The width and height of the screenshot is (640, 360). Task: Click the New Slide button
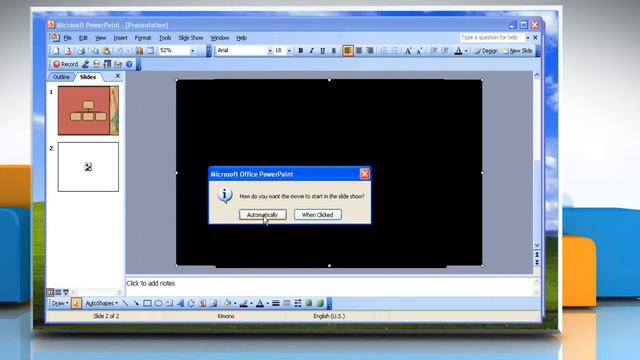pos(517,51)
